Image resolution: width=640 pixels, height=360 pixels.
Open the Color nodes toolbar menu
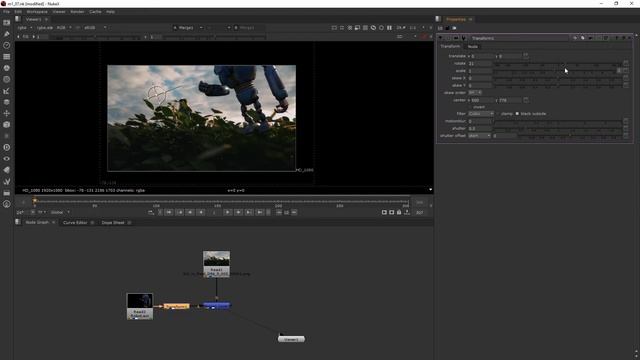(7, 68)
